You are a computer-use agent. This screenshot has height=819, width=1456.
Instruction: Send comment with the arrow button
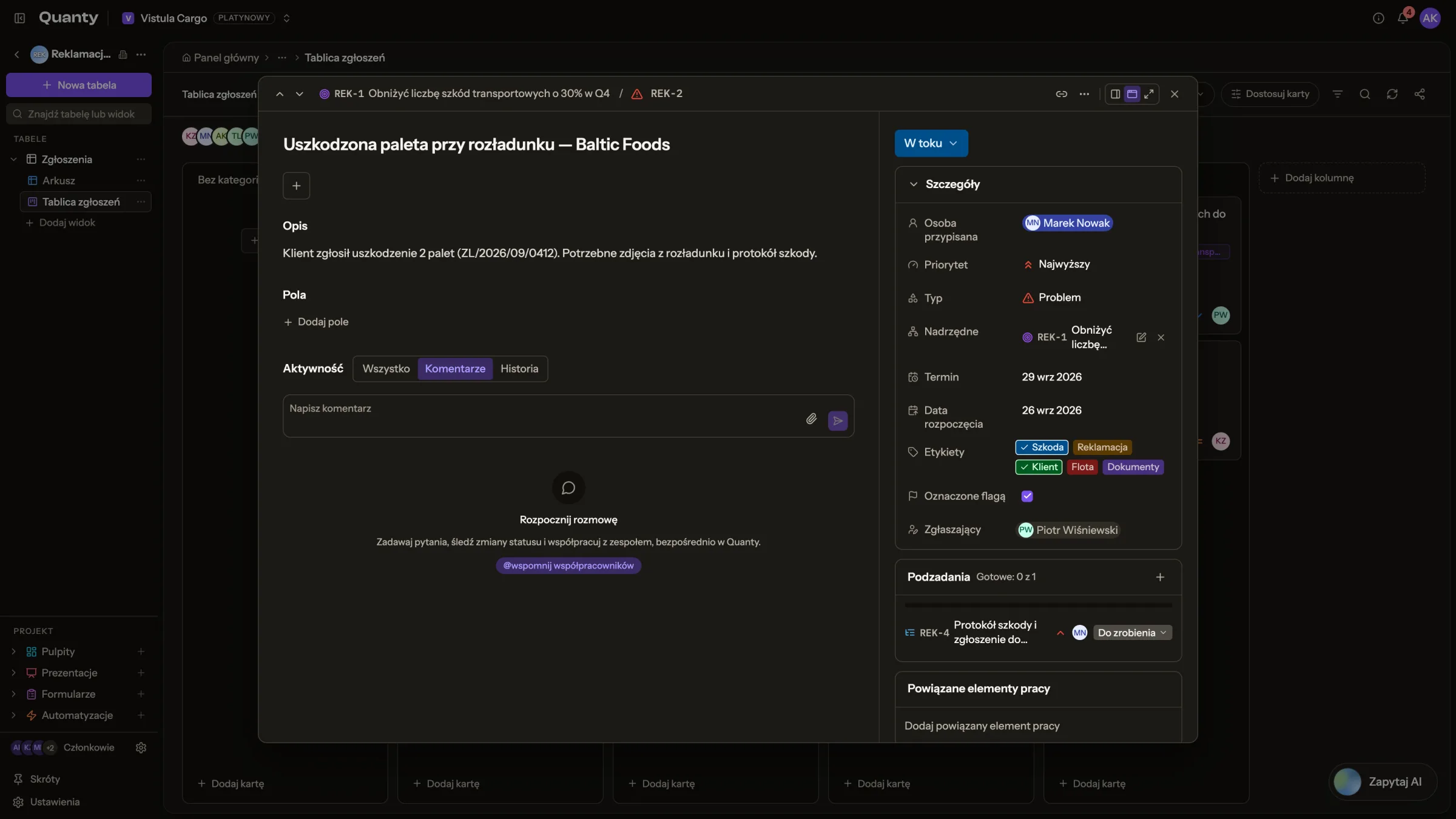click(838, 420)
